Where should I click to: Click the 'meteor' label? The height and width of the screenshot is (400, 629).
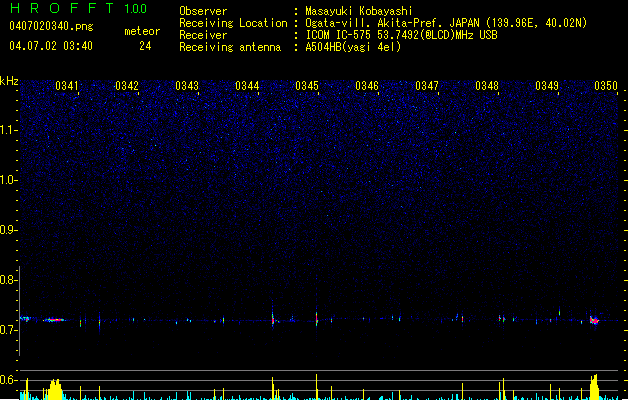coord(142,31)
